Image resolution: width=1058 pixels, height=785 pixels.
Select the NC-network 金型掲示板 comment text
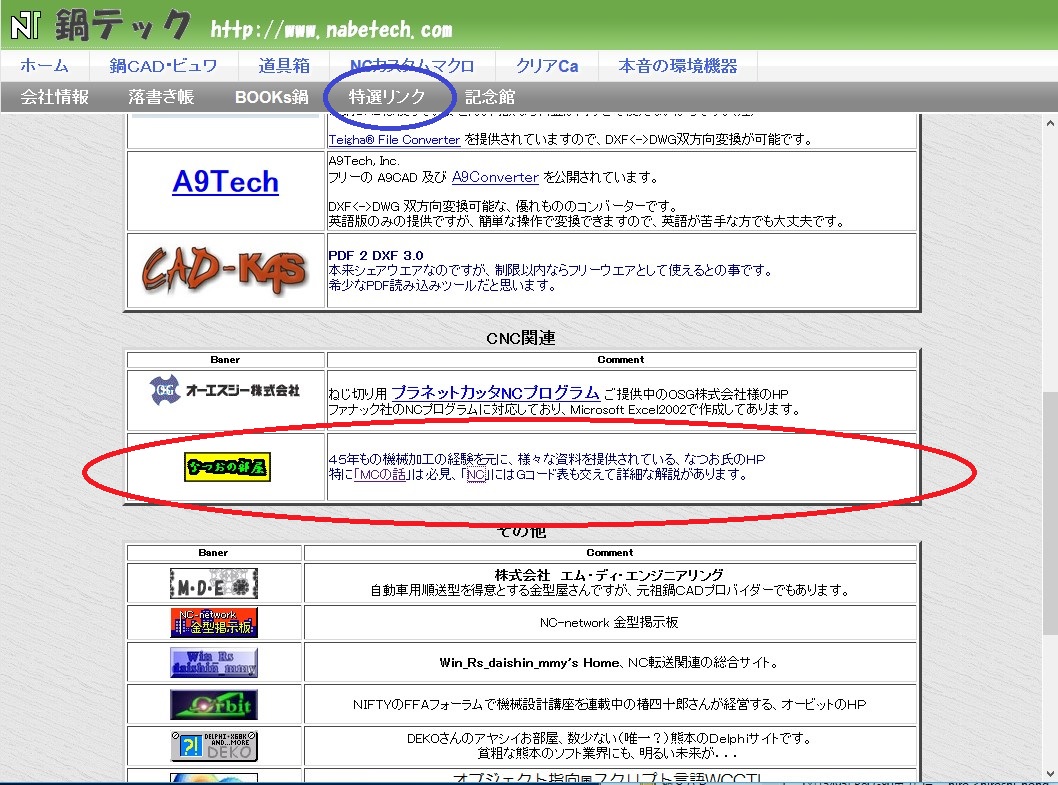(609, 622)
